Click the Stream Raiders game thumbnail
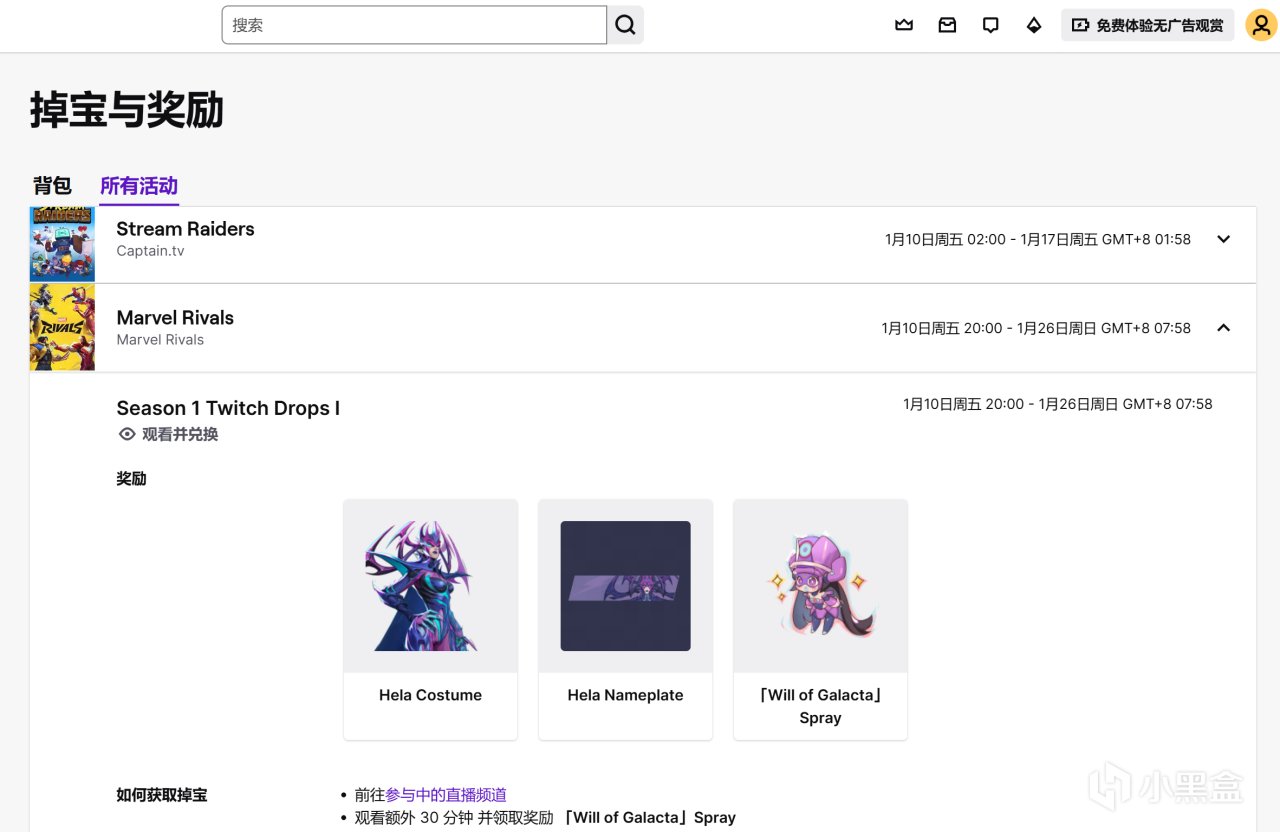This screenshot has width=1280, height=832. [x=62, y=244]
